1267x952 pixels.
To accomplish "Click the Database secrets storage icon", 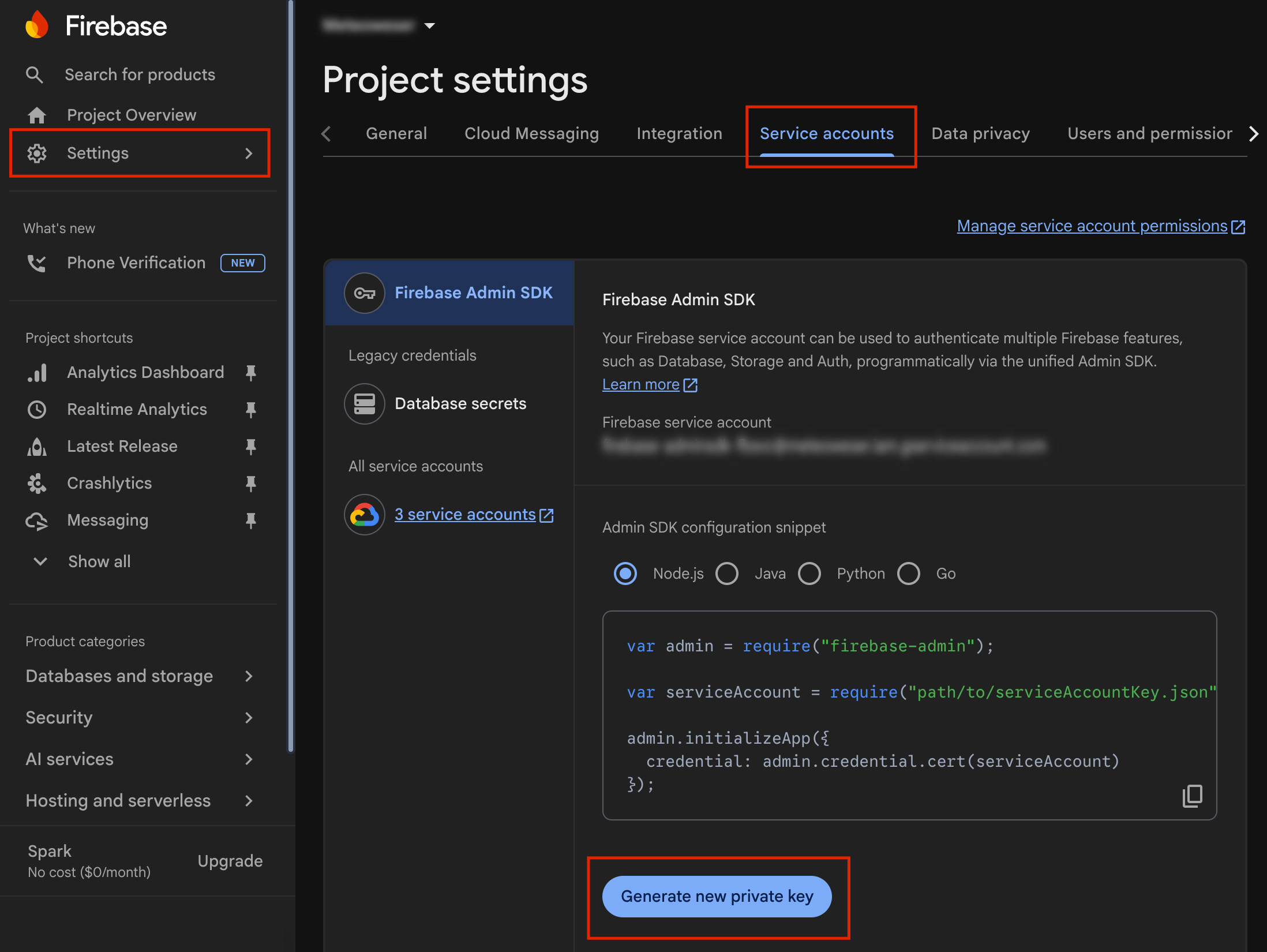I will (x=365, y=404).
